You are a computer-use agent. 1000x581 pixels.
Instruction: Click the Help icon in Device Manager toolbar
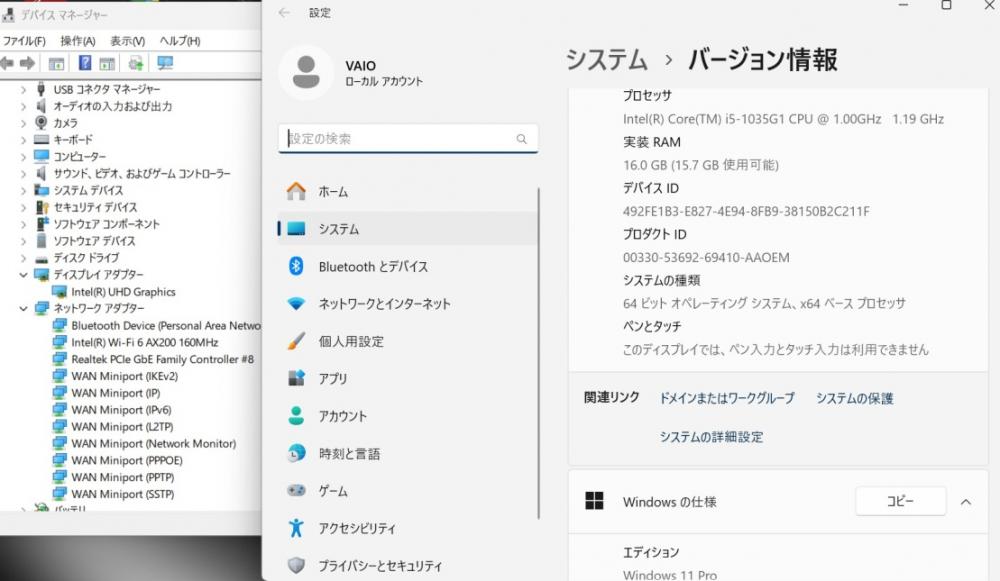tap(85, 63)
